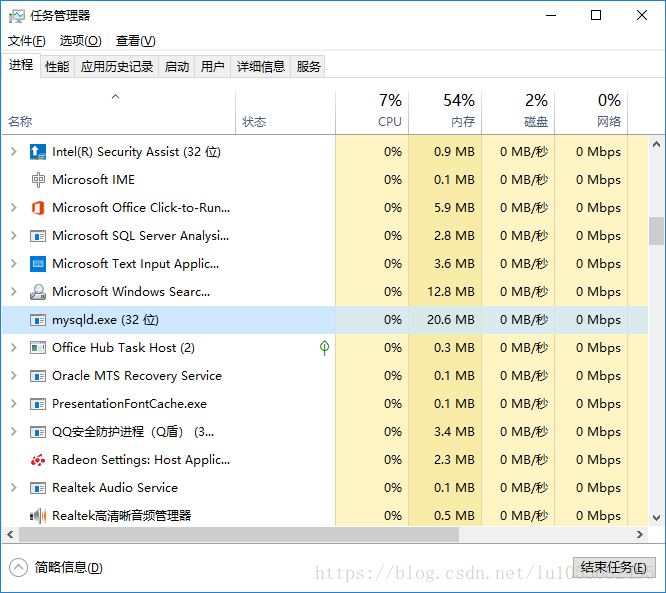Image resolution: width=666 pixels, height=593 pixels.
Task: Expand Microsoft SQL Server Analysis row
Action: (14, 236)
